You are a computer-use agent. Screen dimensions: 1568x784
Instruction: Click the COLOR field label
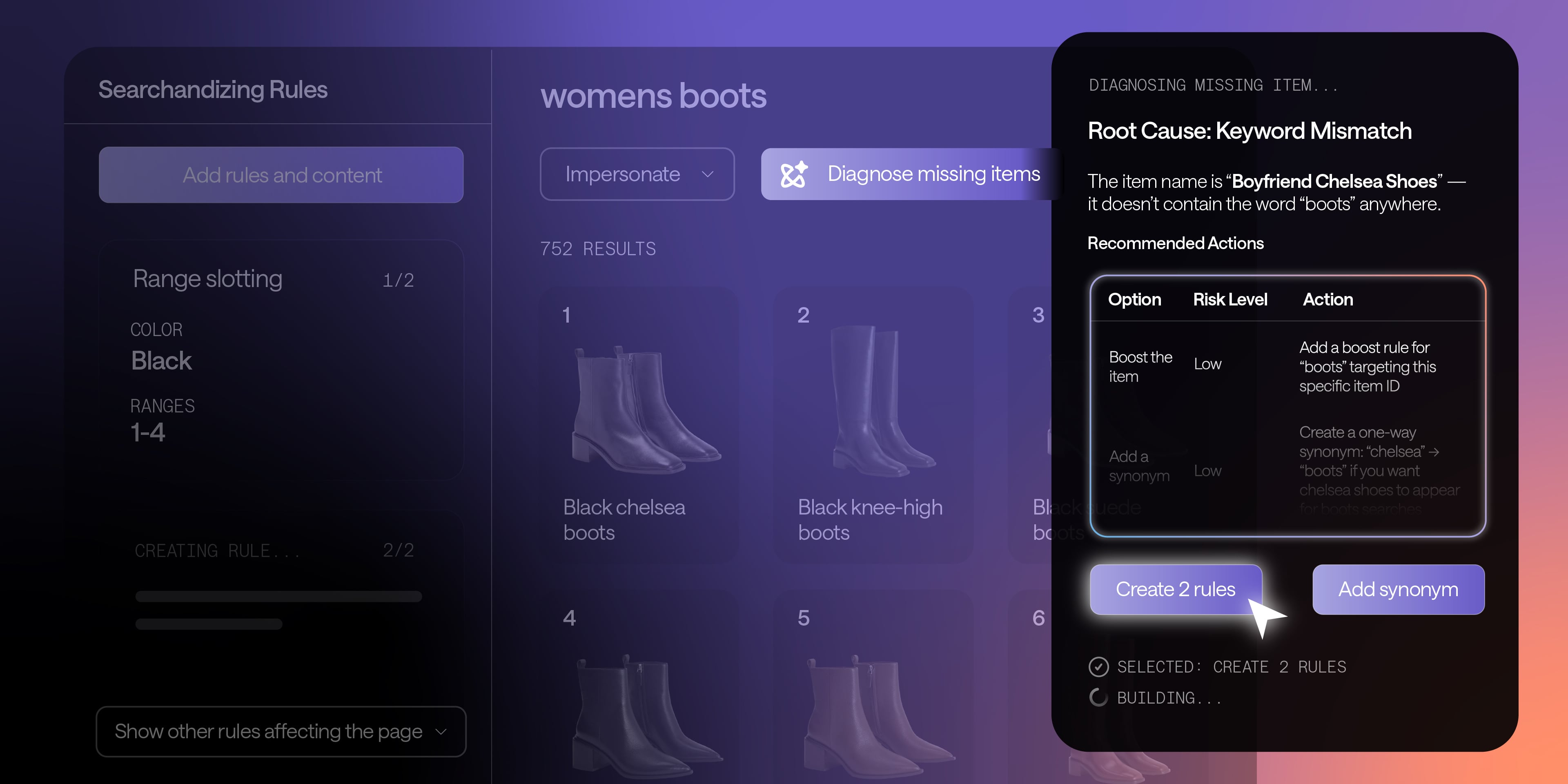tap(156, 330)
